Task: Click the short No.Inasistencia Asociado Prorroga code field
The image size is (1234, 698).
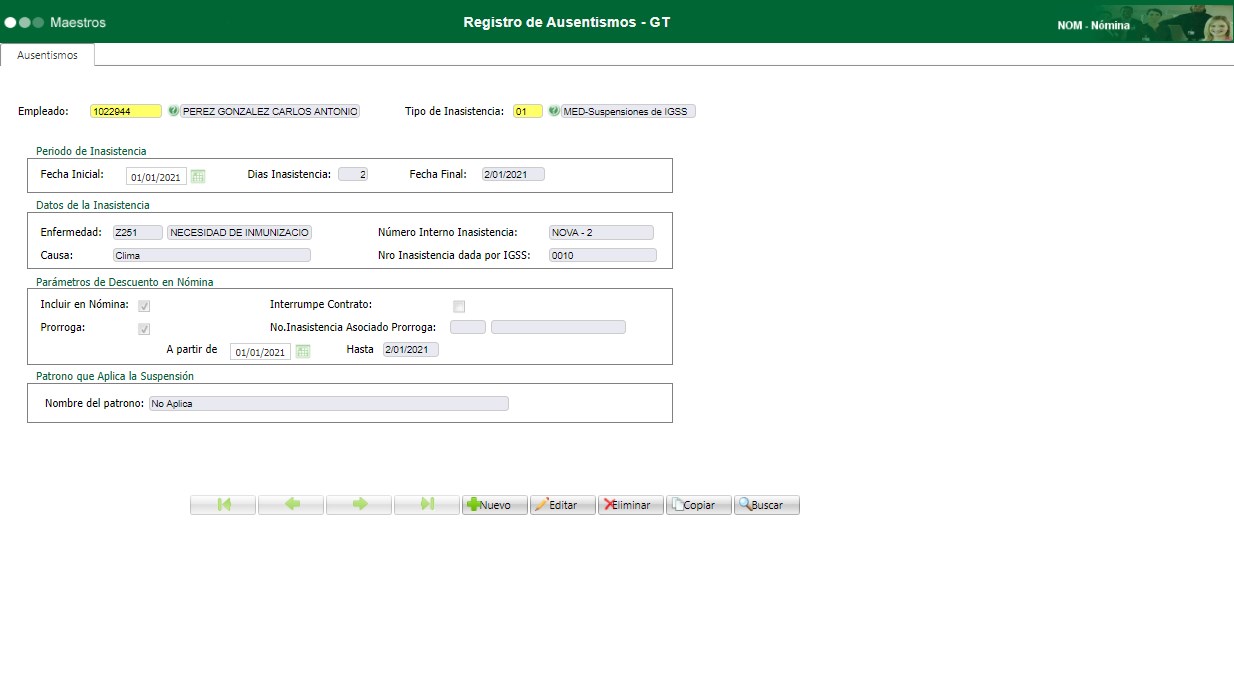Action: click(468, 327)
